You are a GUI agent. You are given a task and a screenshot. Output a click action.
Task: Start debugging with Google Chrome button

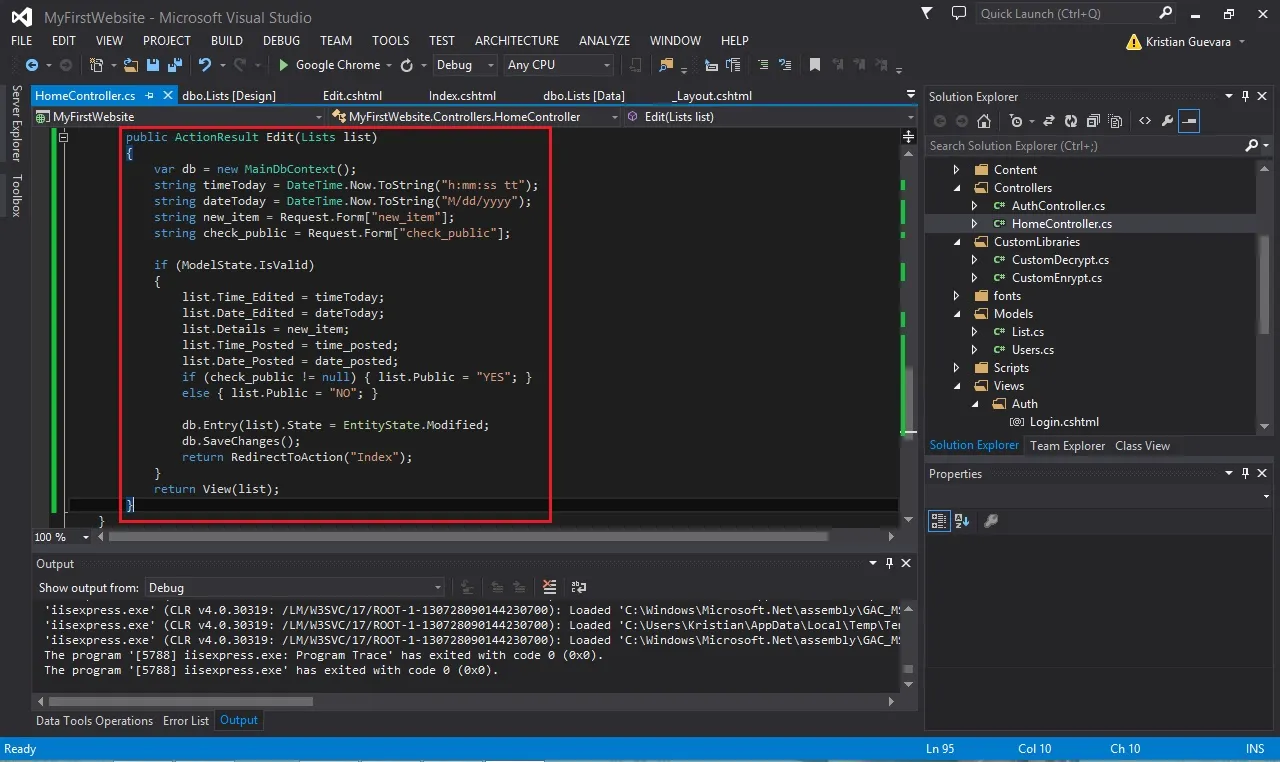330,65
